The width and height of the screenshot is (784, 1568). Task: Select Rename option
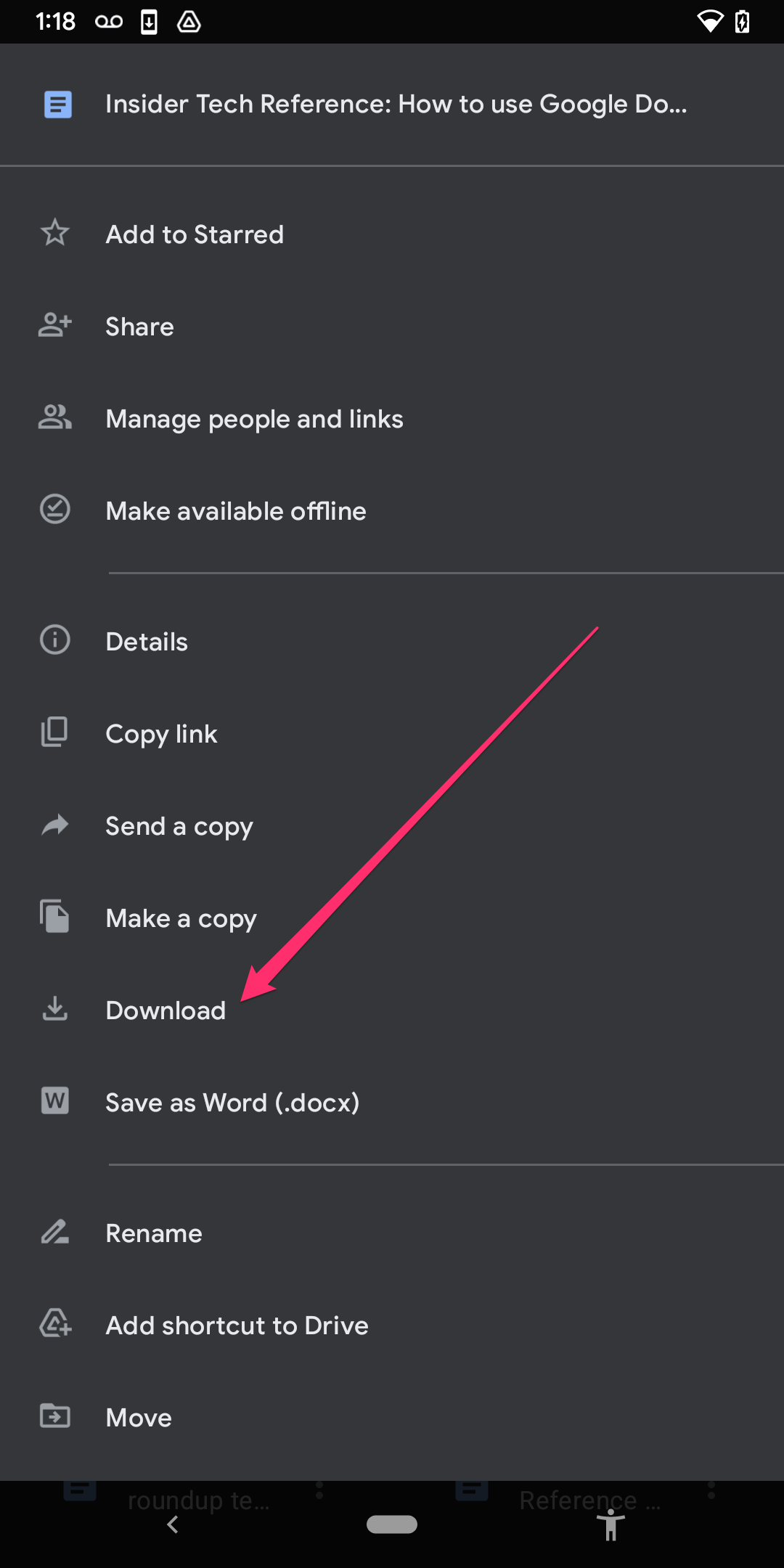tap(392, 1233)
